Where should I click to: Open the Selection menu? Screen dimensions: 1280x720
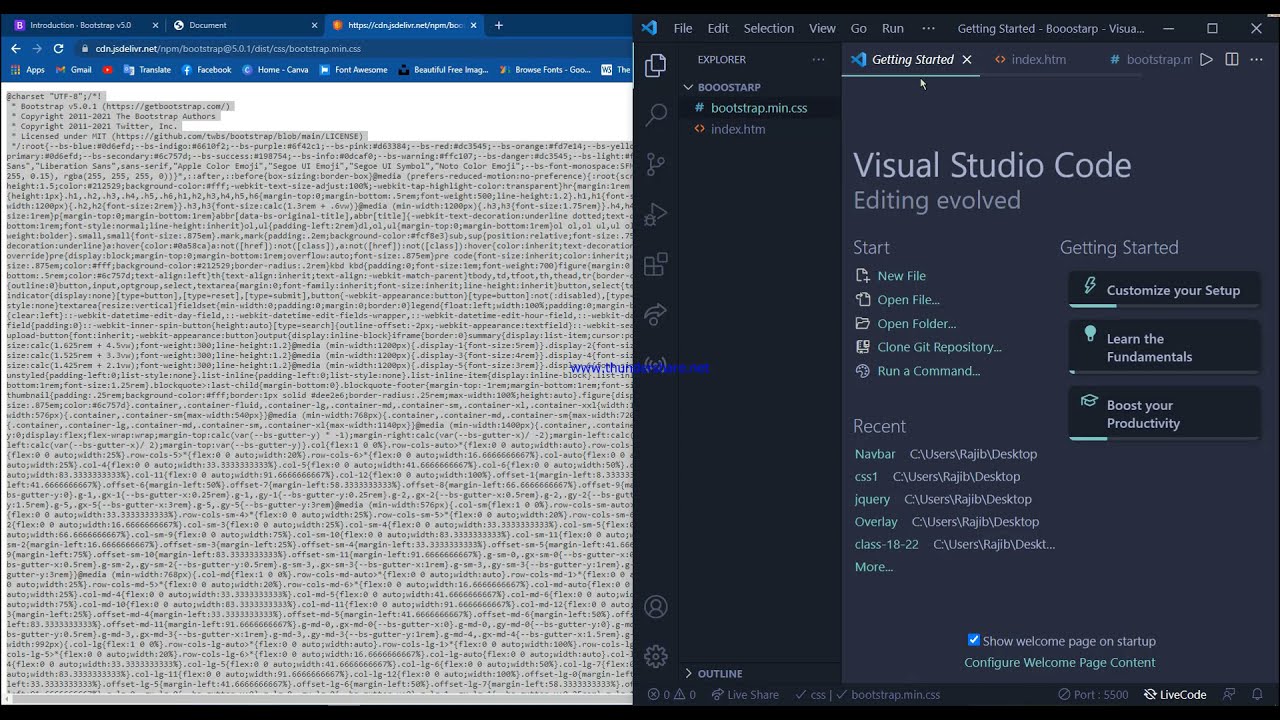(769, 28)
